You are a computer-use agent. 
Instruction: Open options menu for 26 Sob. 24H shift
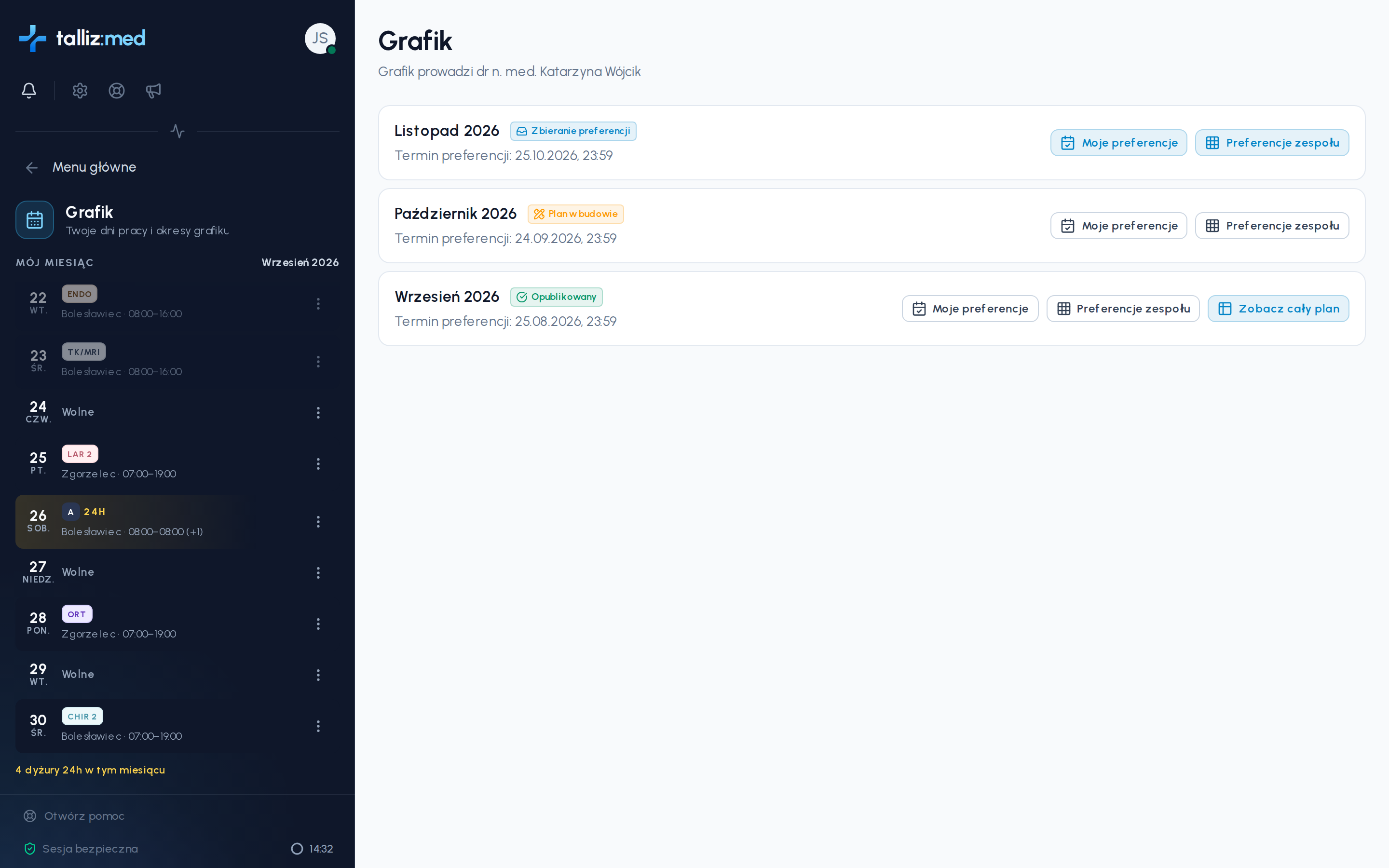318,521
